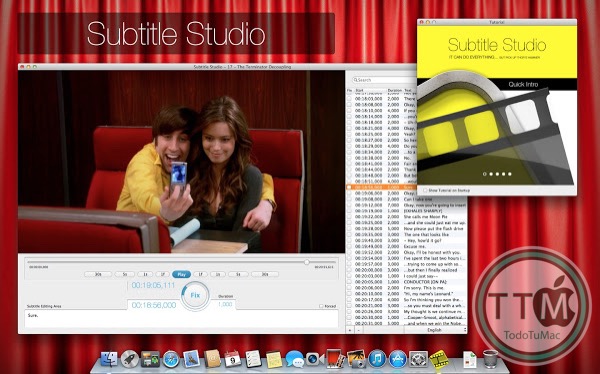Toggle Show Tutorial on Startup checkbox
600x374 pixels.
425,190
